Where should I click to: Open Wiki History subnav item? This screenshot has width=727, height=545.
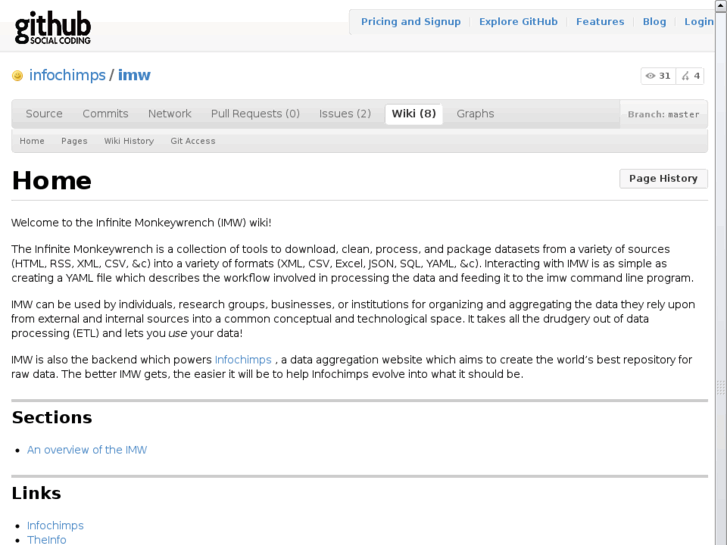pos(129,141)
